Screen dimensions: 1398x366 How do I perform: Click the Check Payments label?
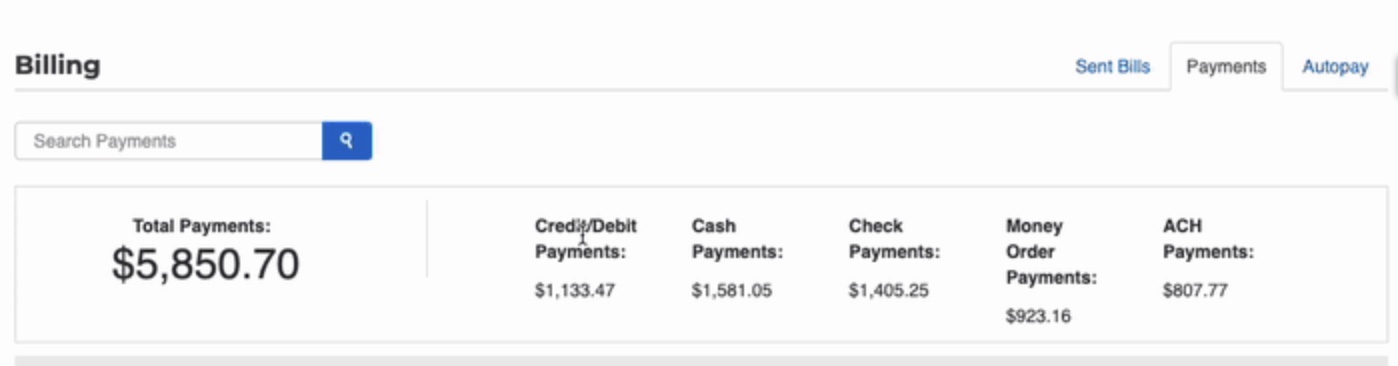(x=894, y=239)
